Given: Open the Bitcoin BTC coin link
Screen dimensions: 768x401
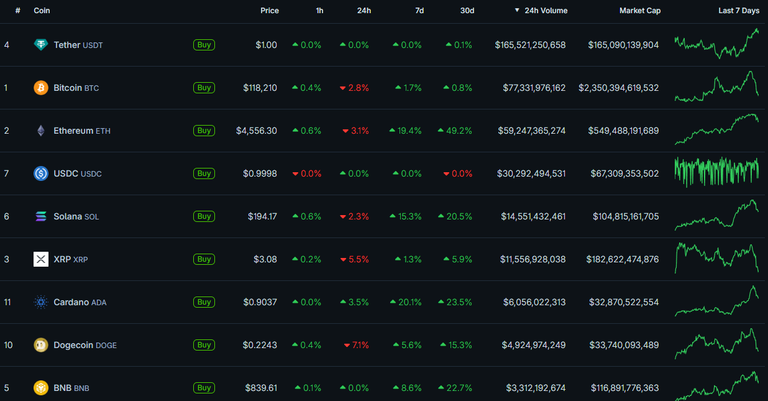Looking at the screenshot, I should [76, 88].
